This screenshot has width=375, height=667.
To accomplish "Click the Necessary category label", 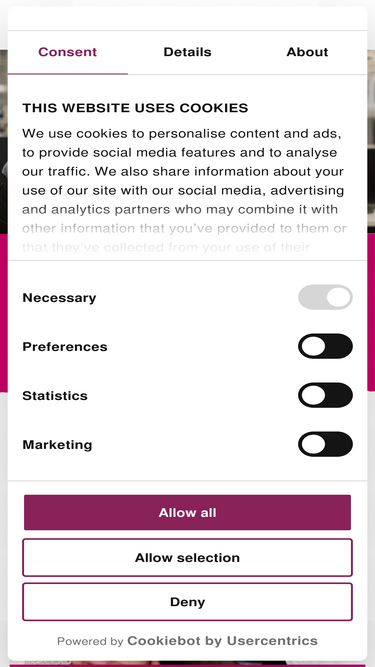I will 59,298.
